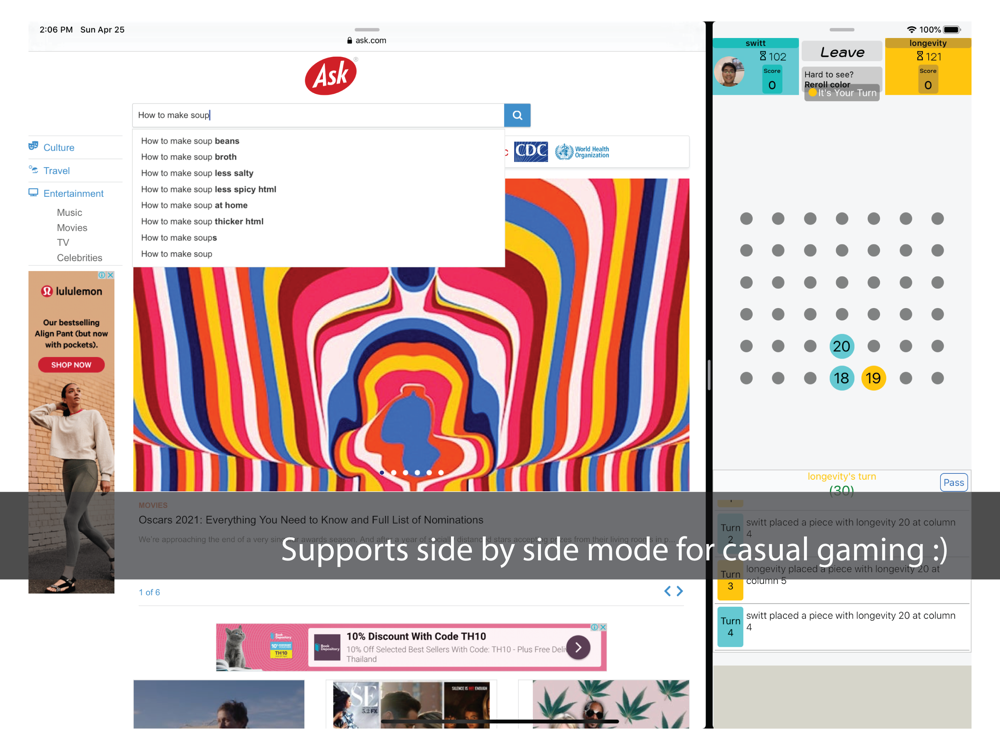Open the Movies subcategory
The image size is (1000, 750).
[x=72, y=228]
